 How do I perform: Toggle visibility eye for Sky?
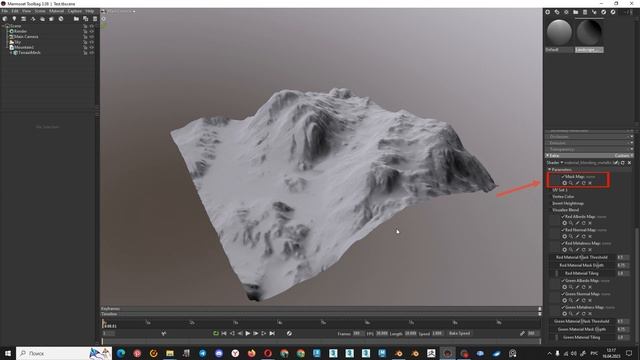(x=91, y=42)
